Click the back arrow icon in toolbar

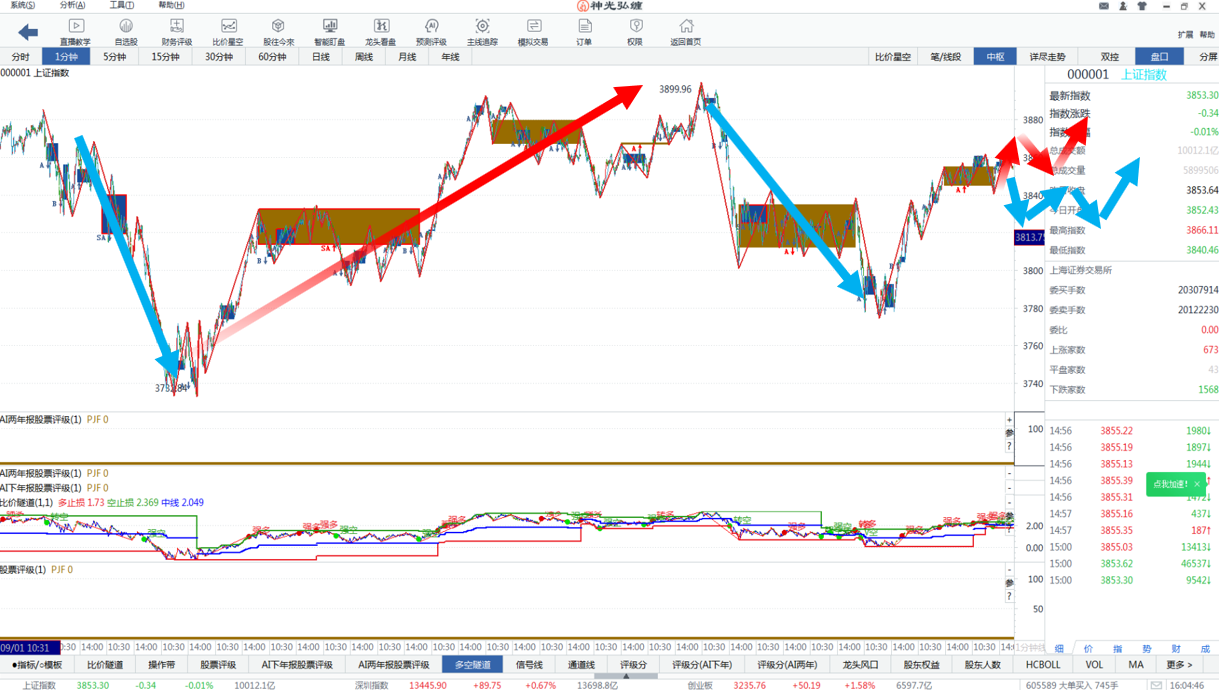click(28, 32)
